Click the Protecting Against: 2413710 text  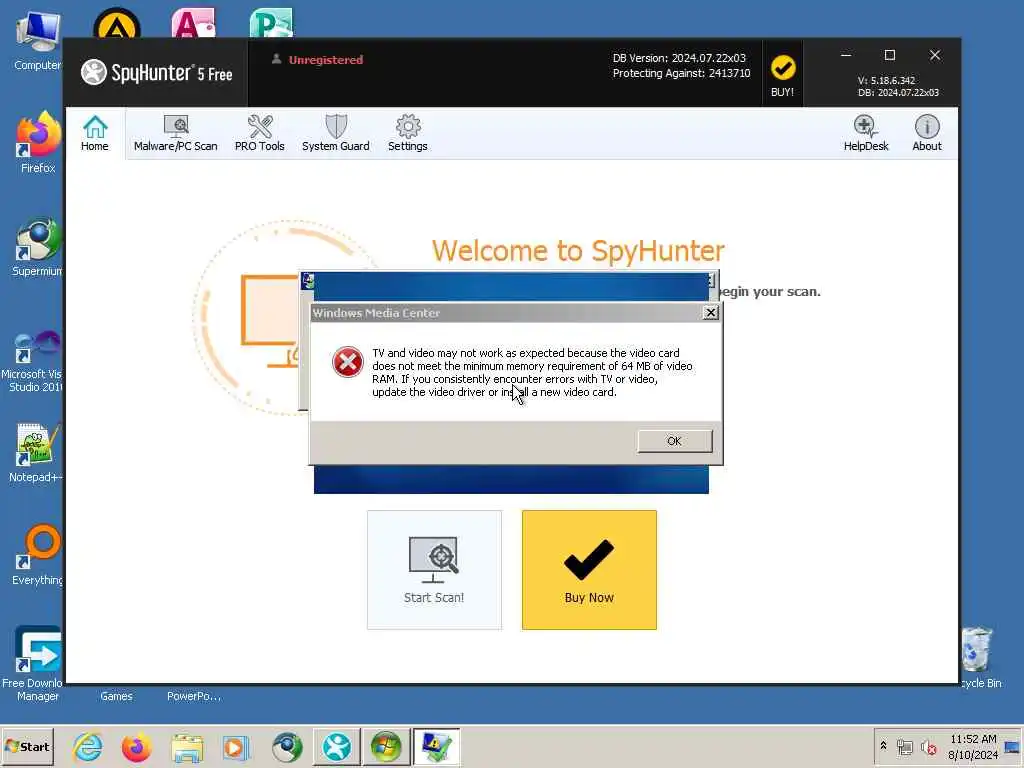point(681,73)
